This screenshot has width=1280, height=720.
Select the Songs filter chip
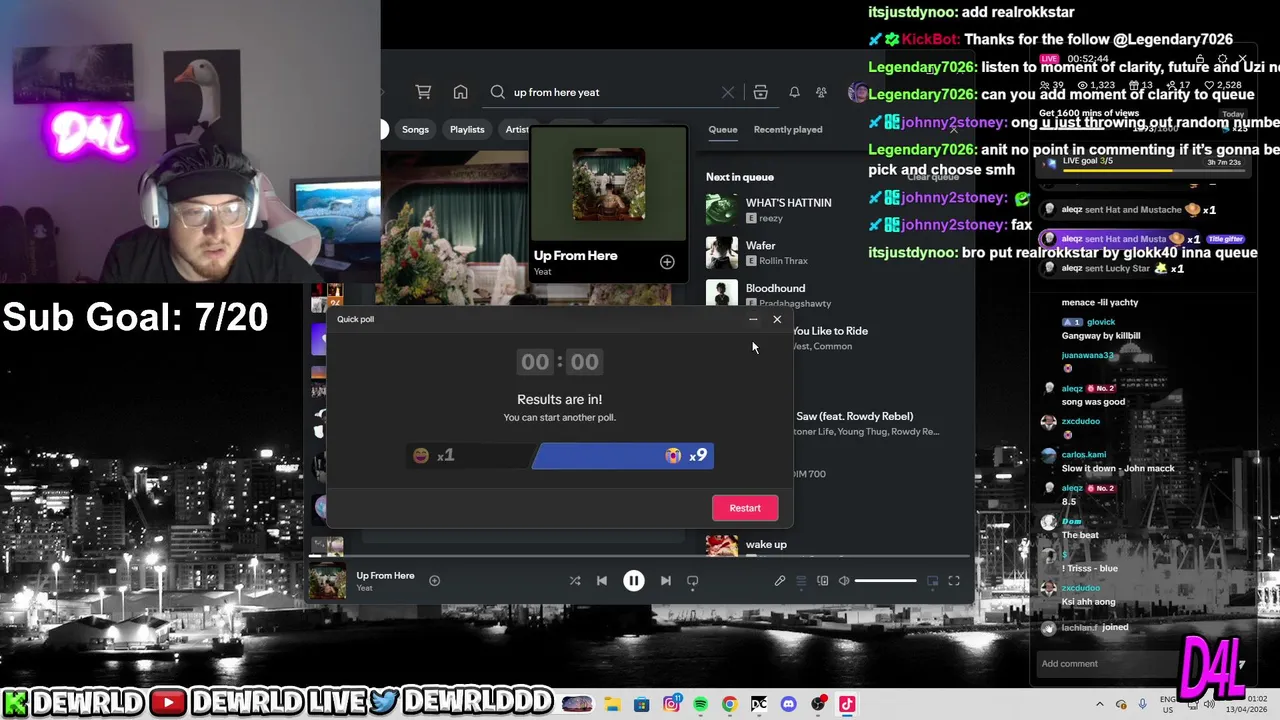click(415, 129)
